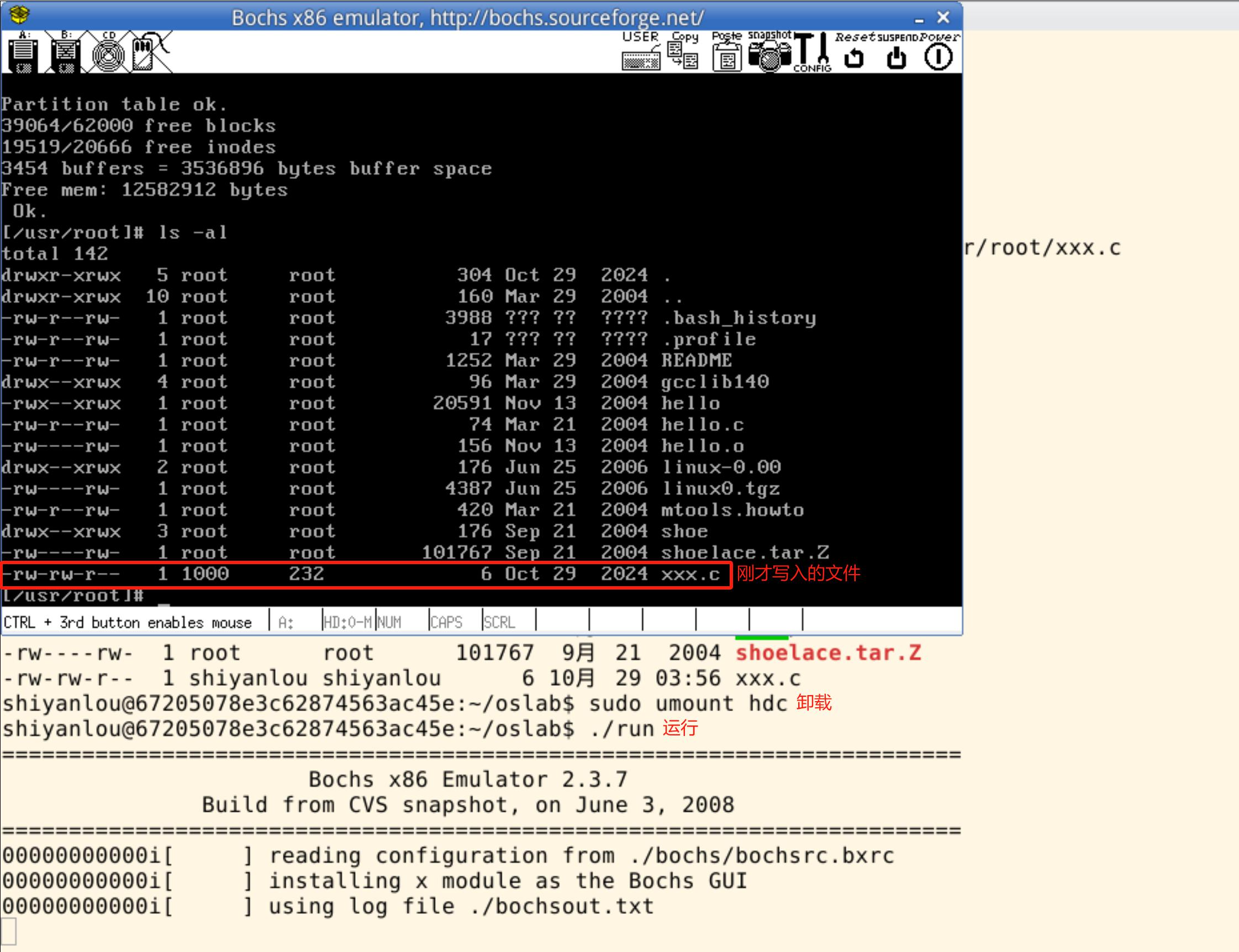The height and width of the screenshot is (952, 1239).
Task: Click the mtools.howto file name
Action: pos(732,510)
